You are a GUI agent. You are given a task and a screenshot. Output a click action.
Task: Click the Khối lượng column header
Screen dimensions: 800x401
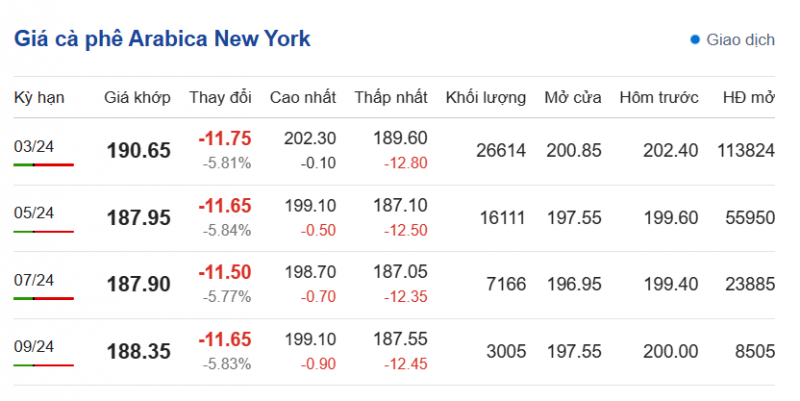(x=486, y=98)
